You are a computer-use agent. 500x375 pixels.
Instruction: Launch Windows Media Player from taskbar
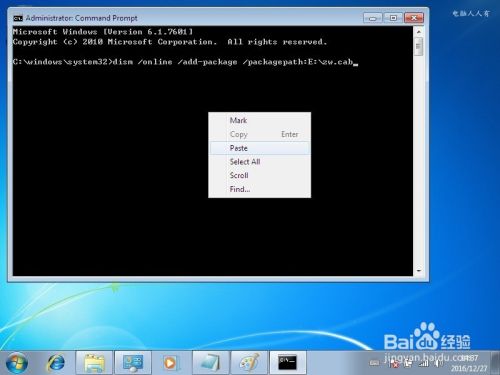click(171, 363)
